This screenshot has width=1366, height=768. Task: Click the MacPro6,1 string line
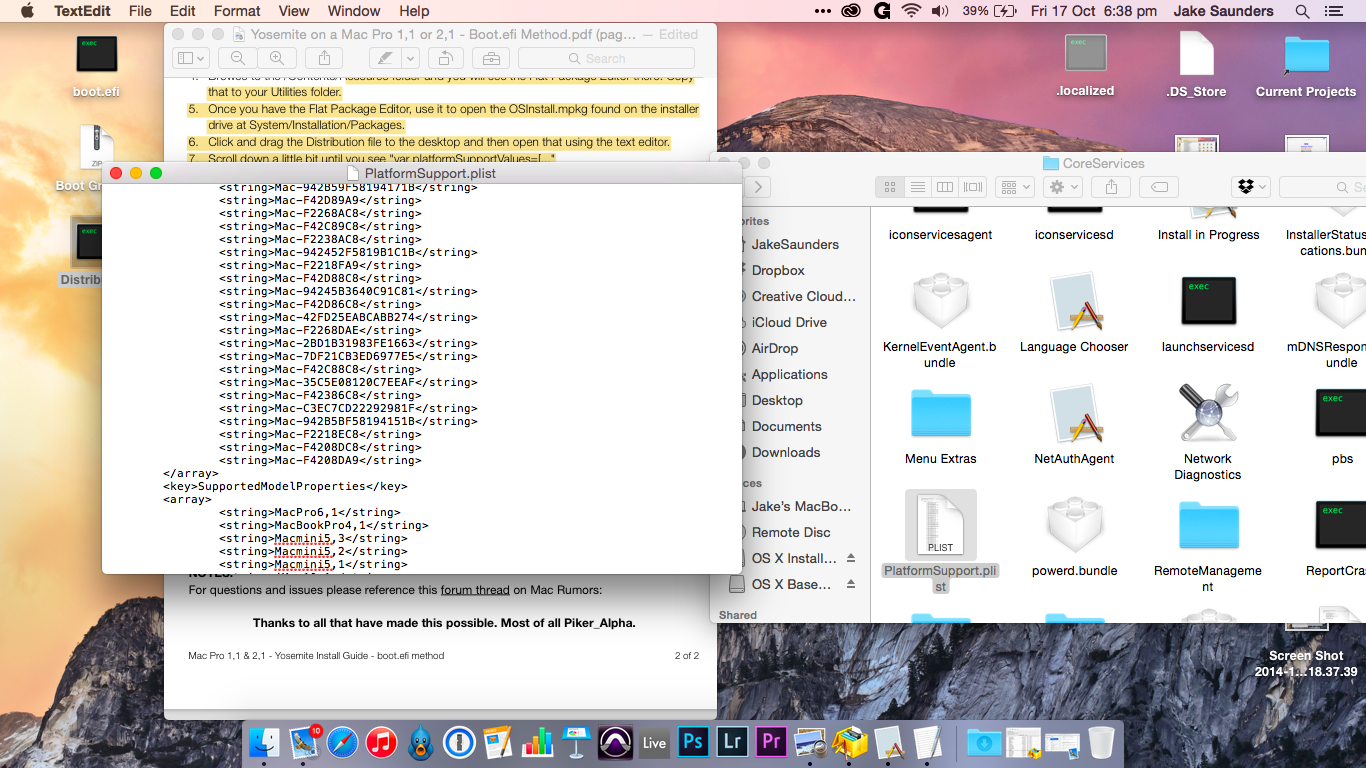coord(310,512)
